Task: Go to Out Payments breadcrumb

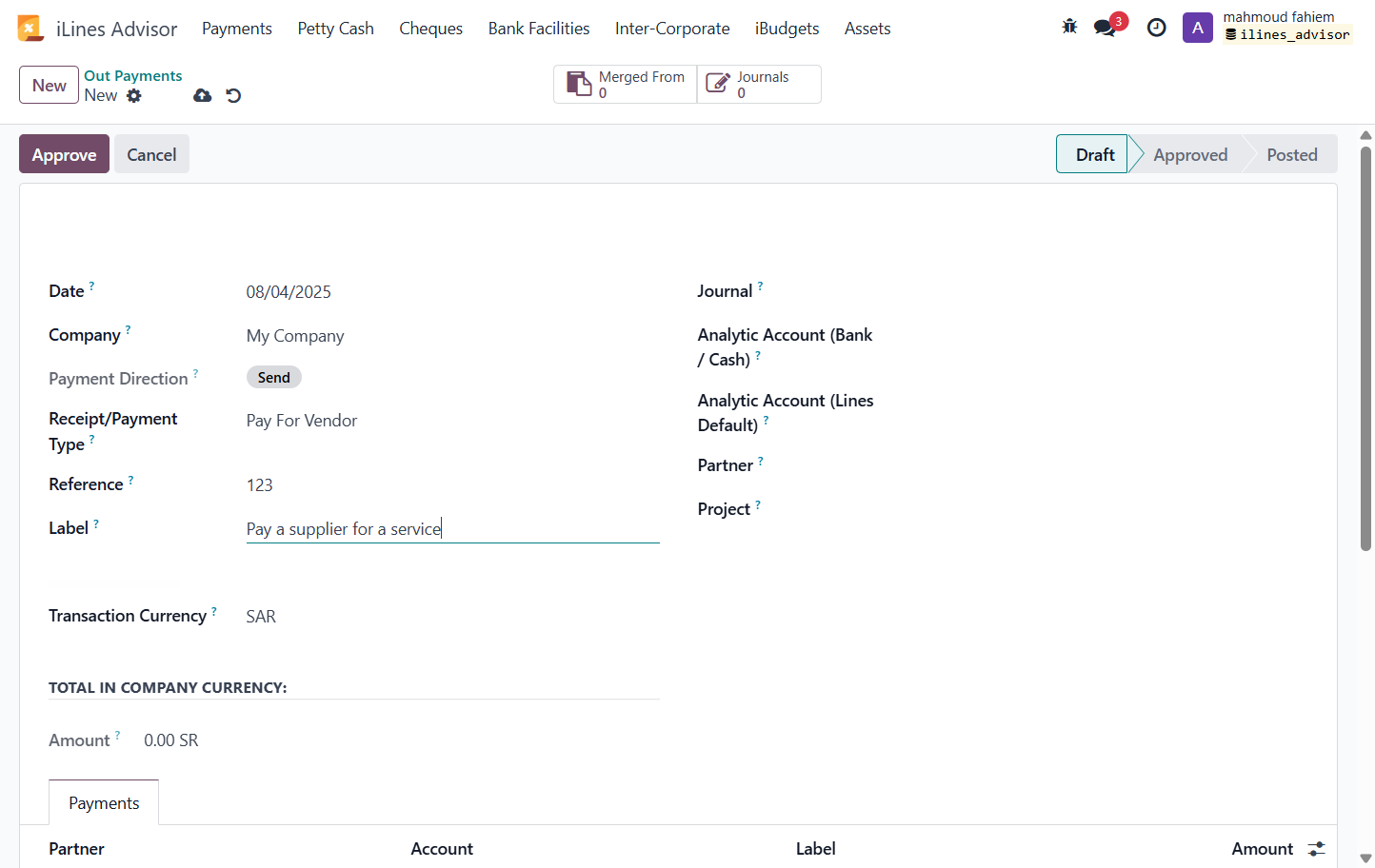Action: [133, 75]
